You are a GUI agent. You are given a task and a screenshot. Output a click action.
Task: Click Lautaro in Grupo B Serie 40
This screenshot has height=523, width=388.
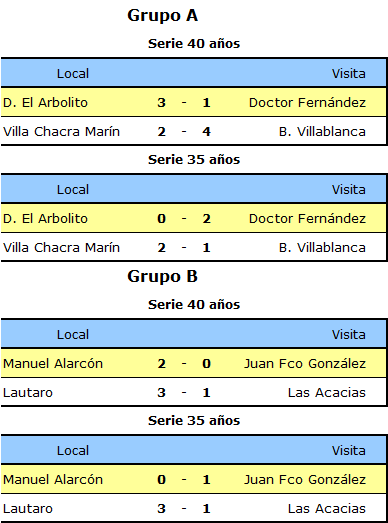[x=28, y=393]
